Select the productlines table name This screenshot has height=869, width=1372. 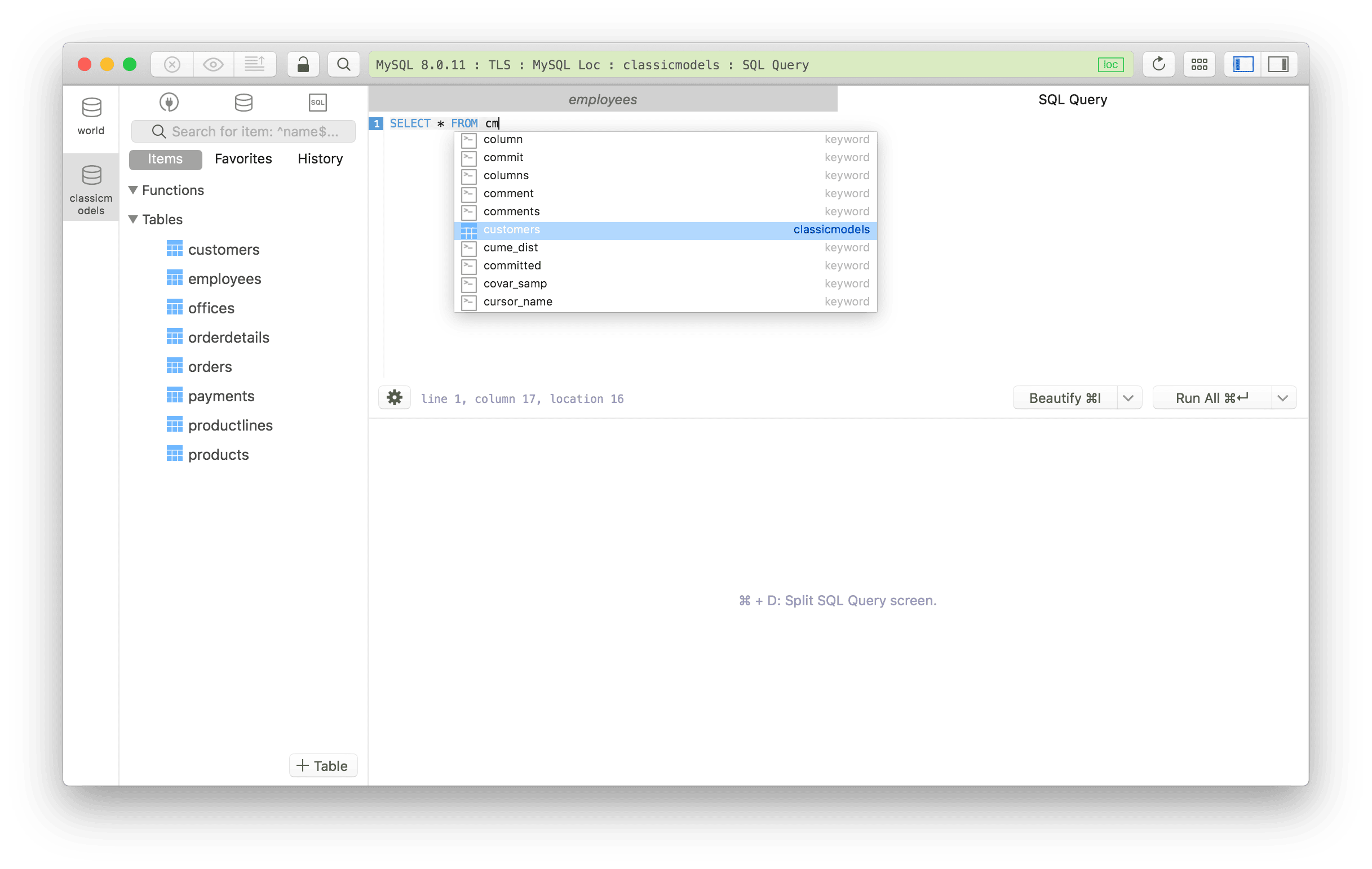click(230, 425)
